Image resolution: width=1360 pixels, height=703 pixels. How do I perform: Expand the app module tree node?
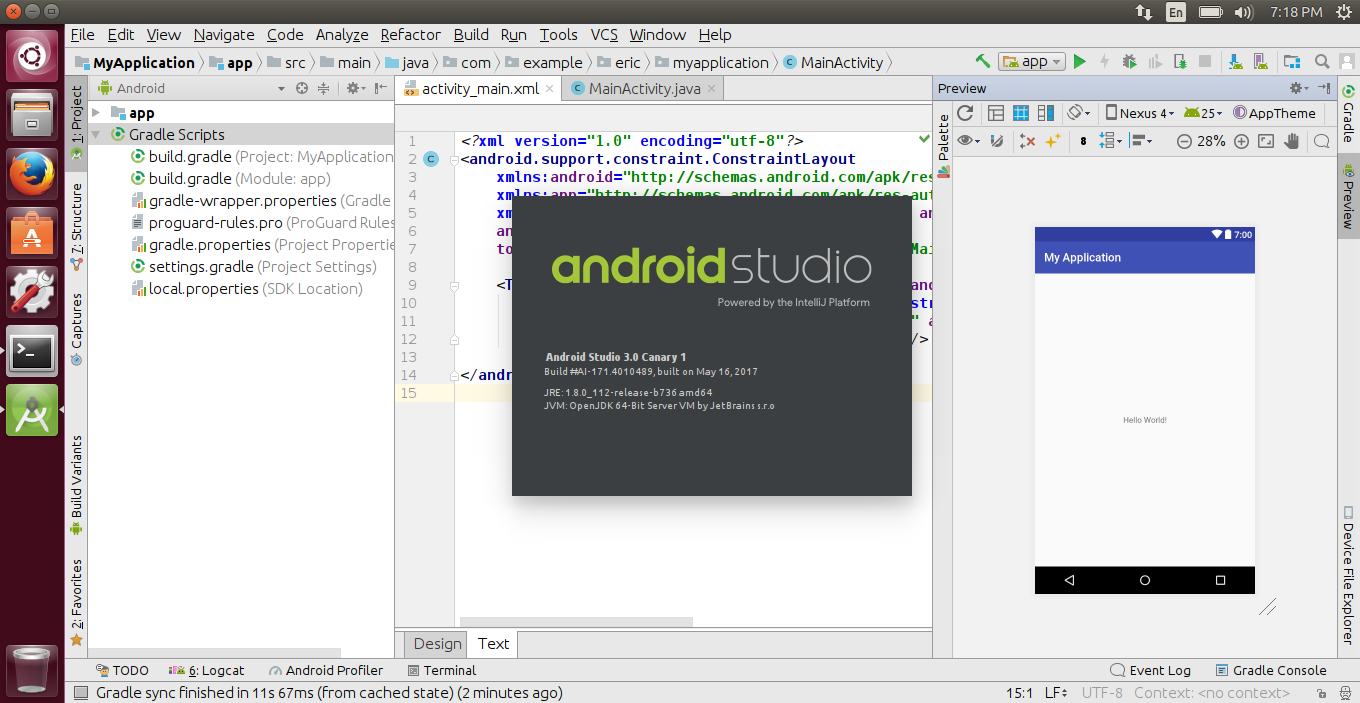pos(97,113)
